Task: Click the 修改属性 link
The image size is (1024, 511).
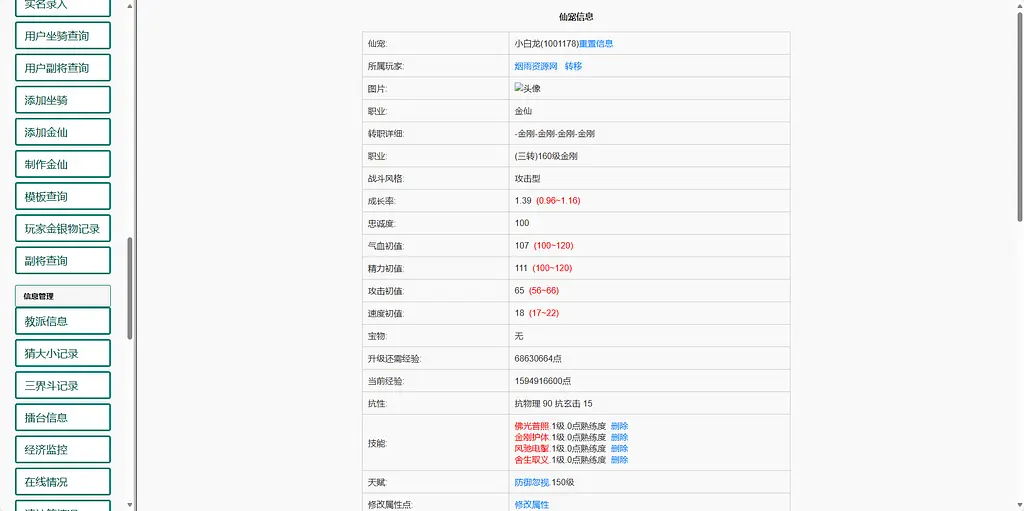Action: (x=532, y=504)
